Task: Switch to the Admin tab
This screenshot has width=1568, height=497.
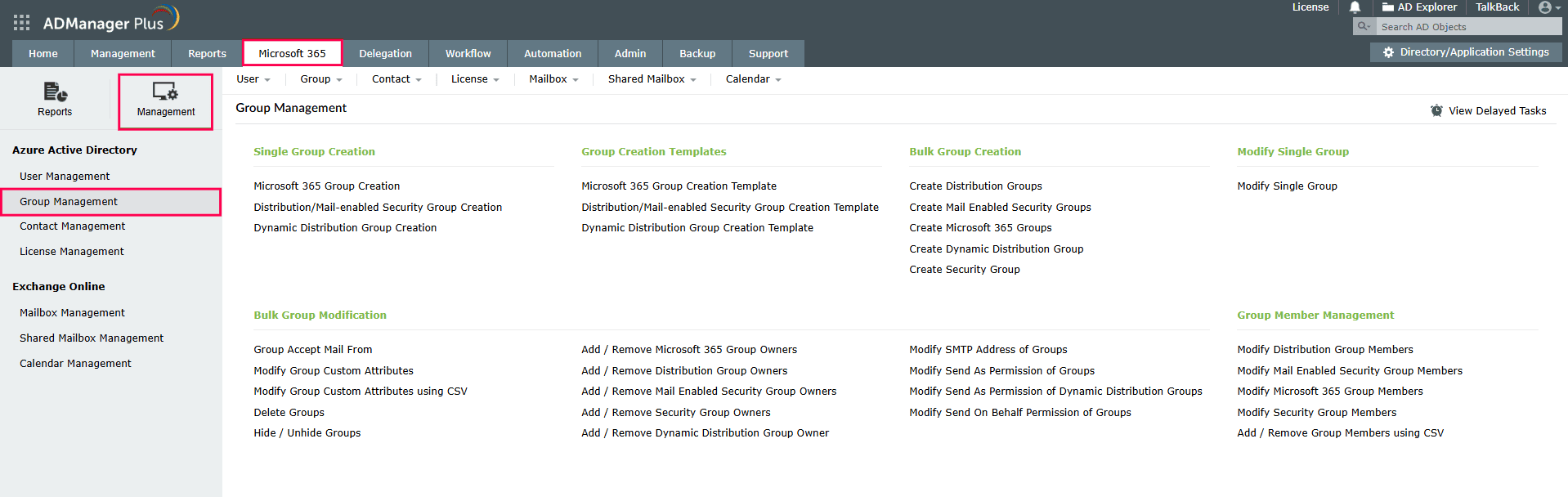Action: [x=630, y=54]
